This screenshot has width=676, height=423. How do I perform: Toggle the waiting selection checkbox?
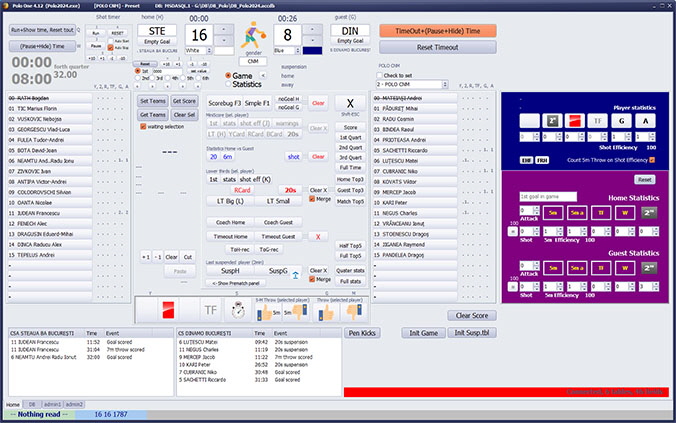pyautogui.click(x=143, y=127)
